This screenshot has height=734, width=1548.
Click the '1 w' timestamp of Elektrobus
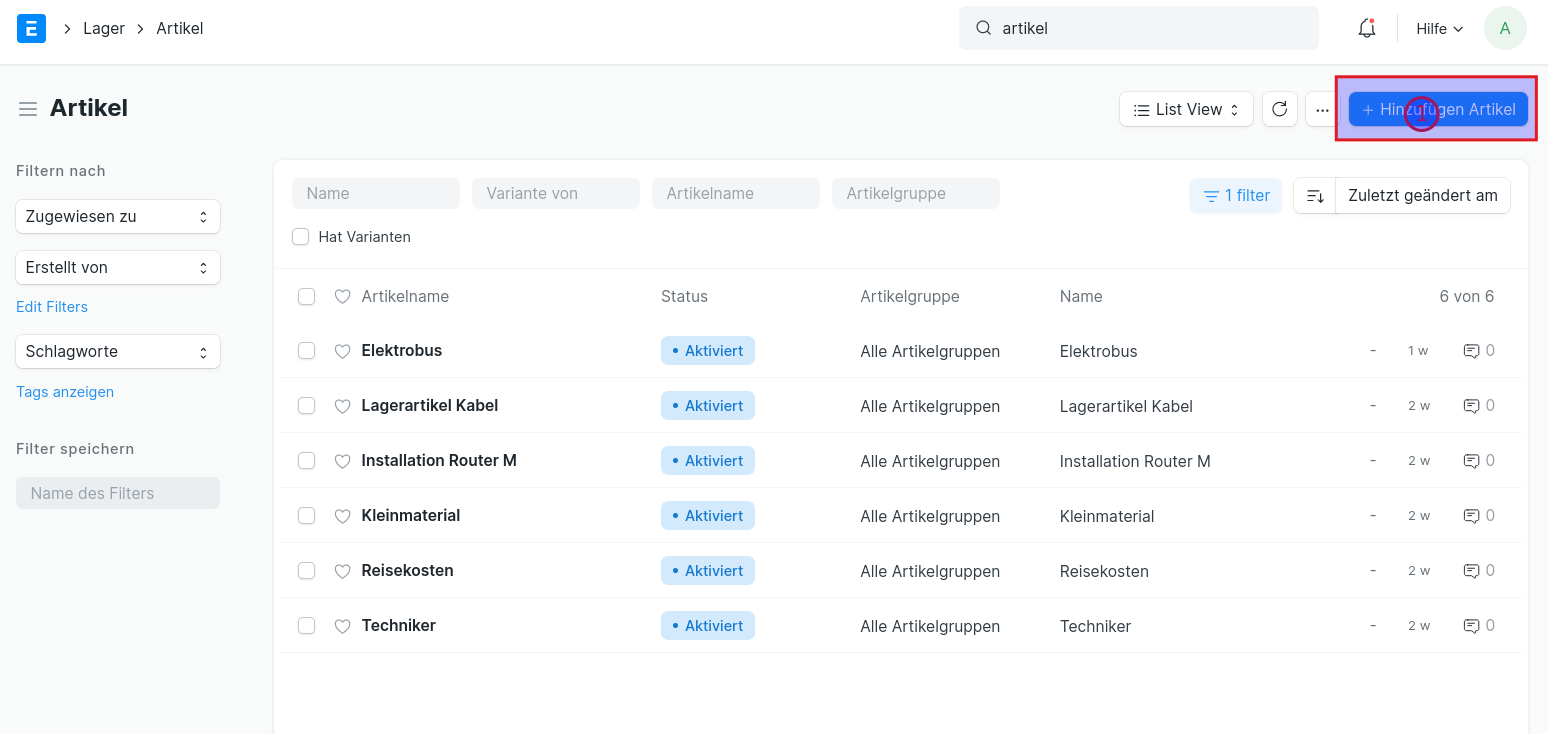1418,351
